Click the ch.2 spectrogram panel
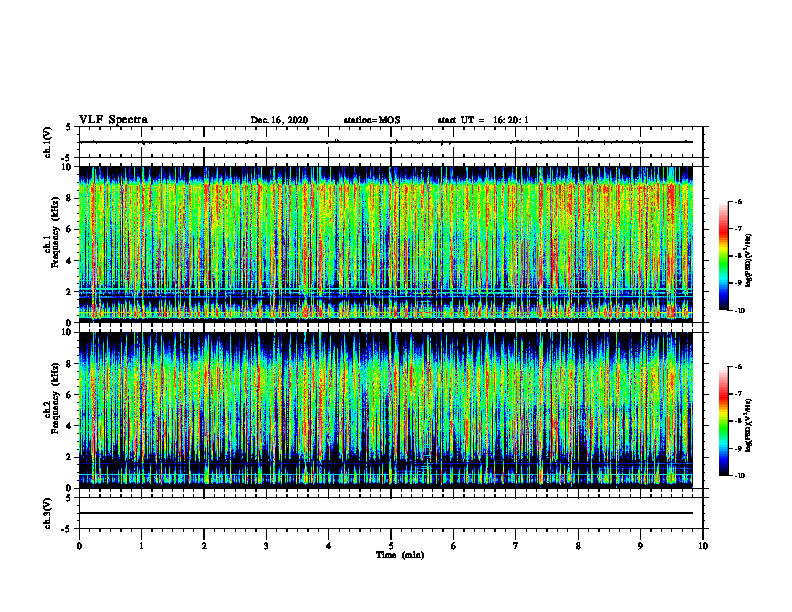Screen dimensions: 792x612 [x=386, y=410]
